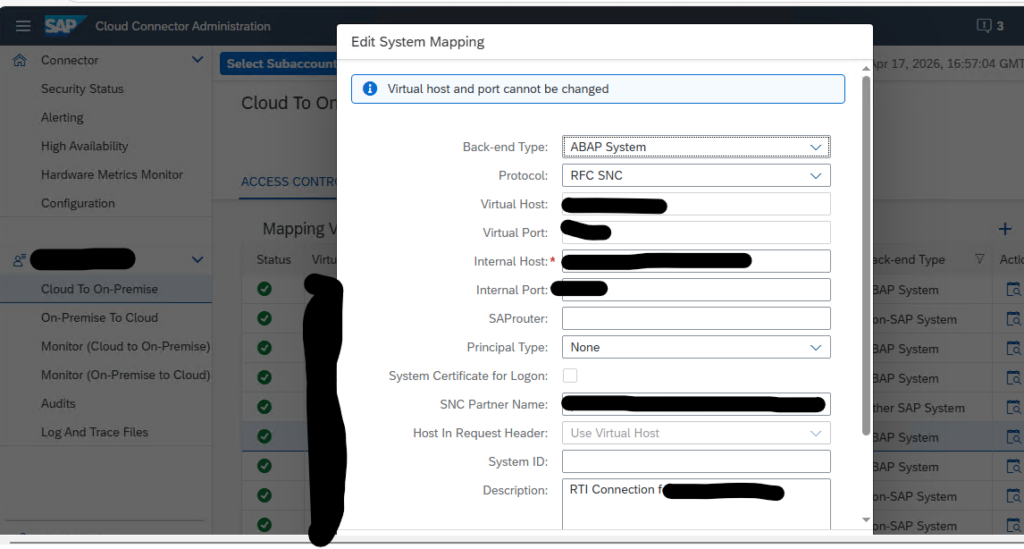Viewport: 1024px width, 549px height.
Task: Open the Protocol dropdown showing RFC SNC
Action: point(696,176)
